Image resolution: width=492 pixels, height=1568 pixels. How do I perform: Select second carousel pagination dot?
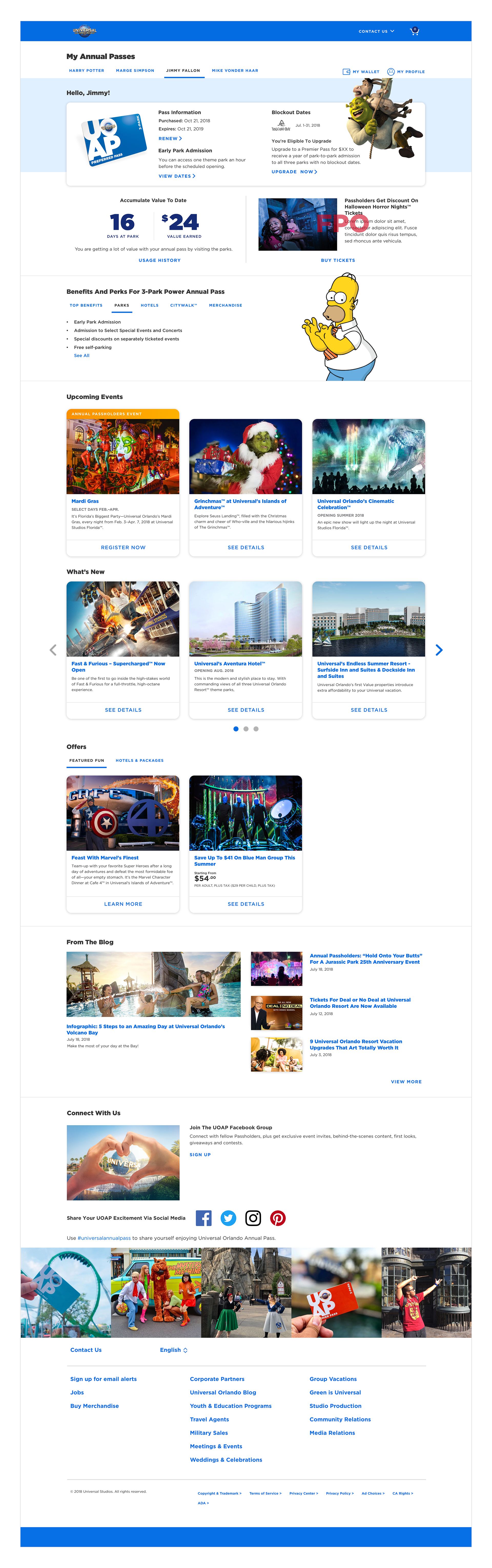[x=246, y=729]
